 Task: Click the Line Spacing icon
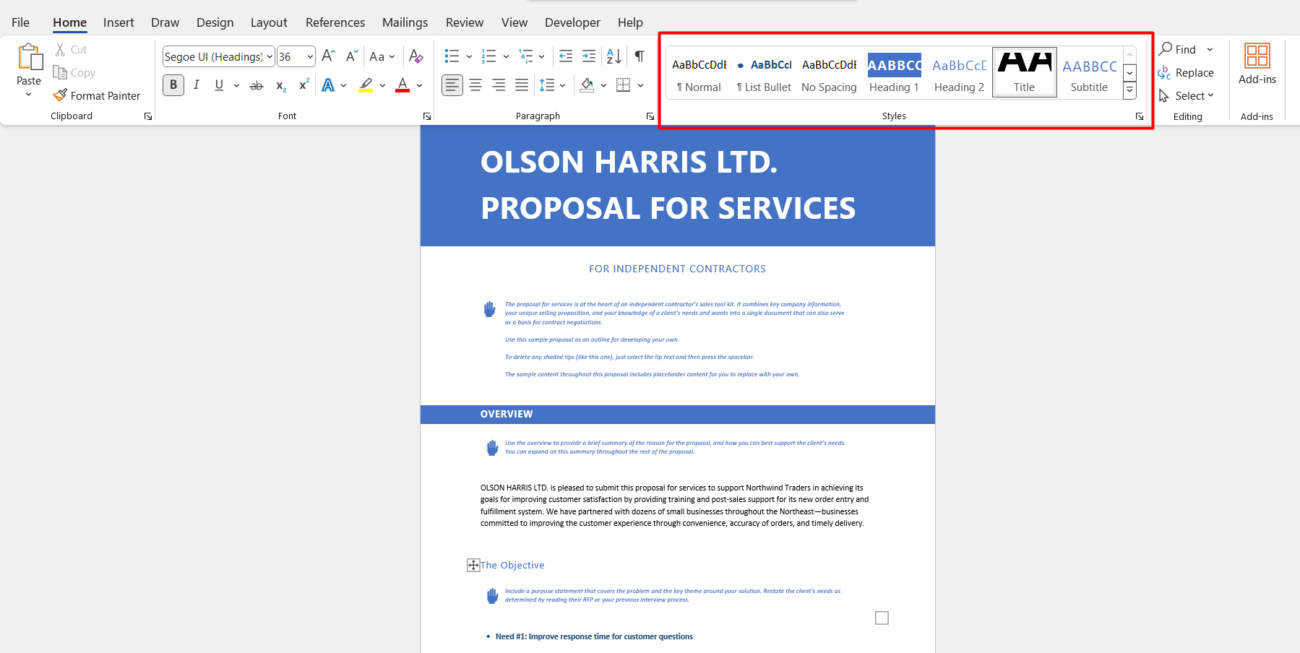coord(547,85)
